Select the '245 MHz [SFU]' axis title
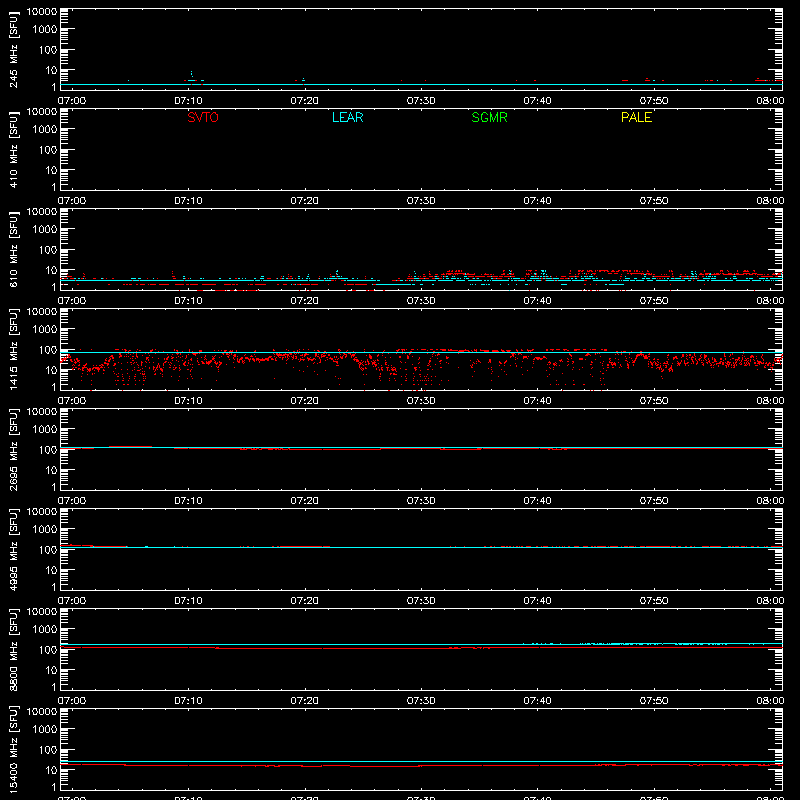This screenshot has height=800, width=800. point(13,49)
